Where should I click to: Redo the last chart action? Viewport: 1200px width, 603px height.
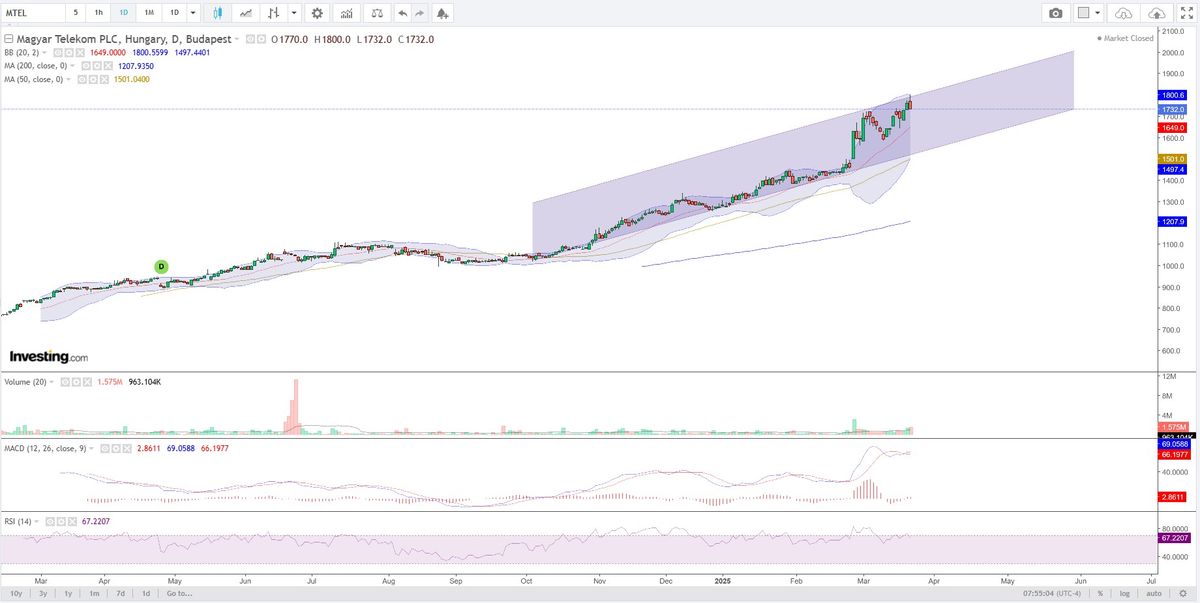coord(418,13)
